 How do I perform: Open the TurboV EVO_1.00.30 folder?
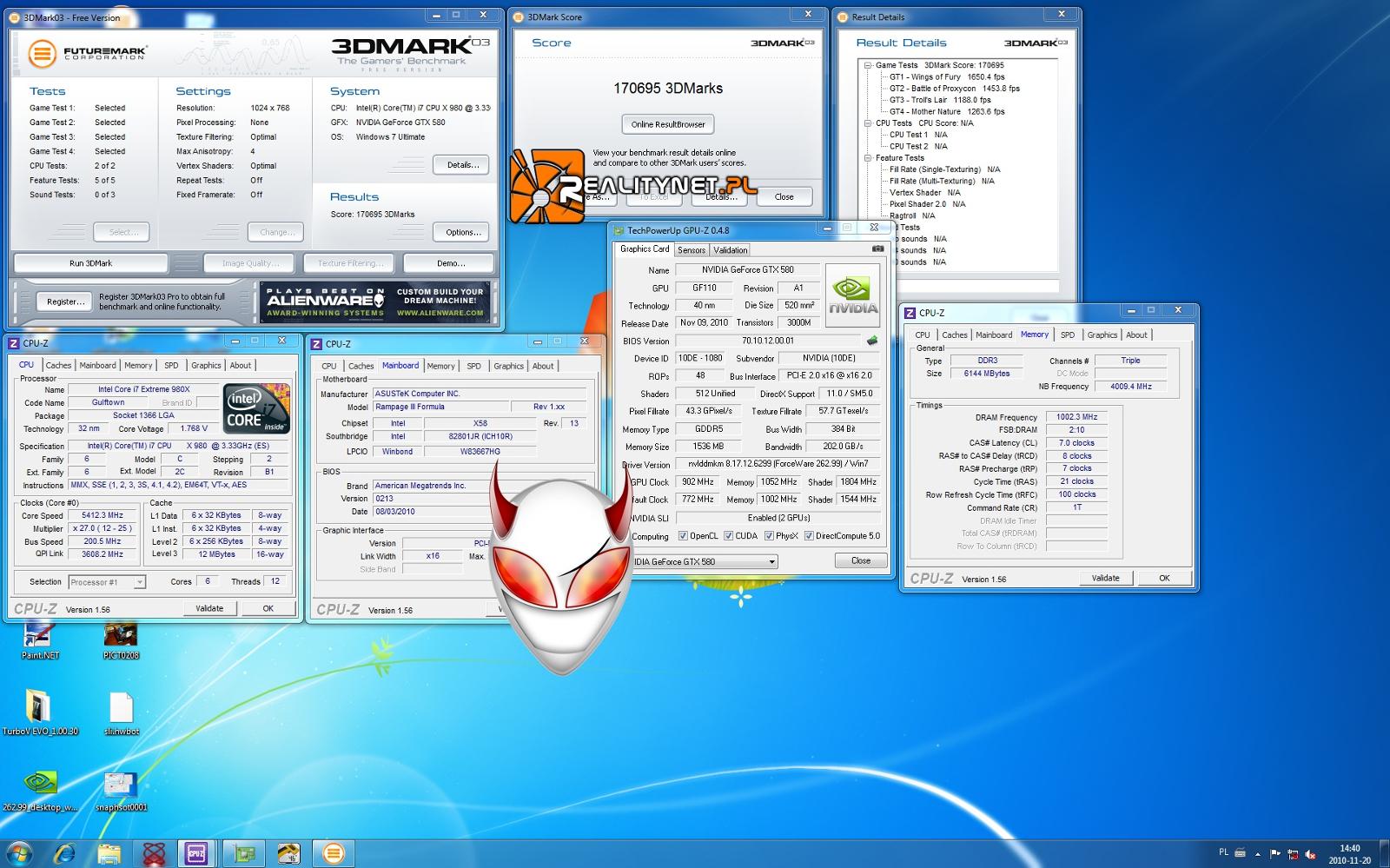click(x=40, y=713)
